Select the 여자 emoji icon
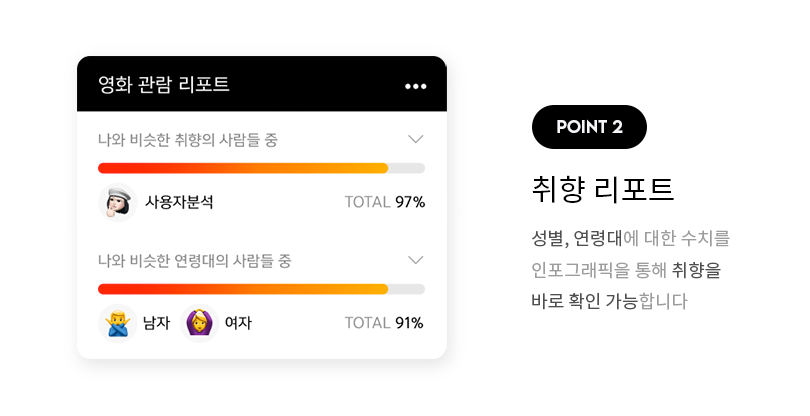The height and width of the screenshot is (416, 810). pyautogui.click(x=199, y=323)
